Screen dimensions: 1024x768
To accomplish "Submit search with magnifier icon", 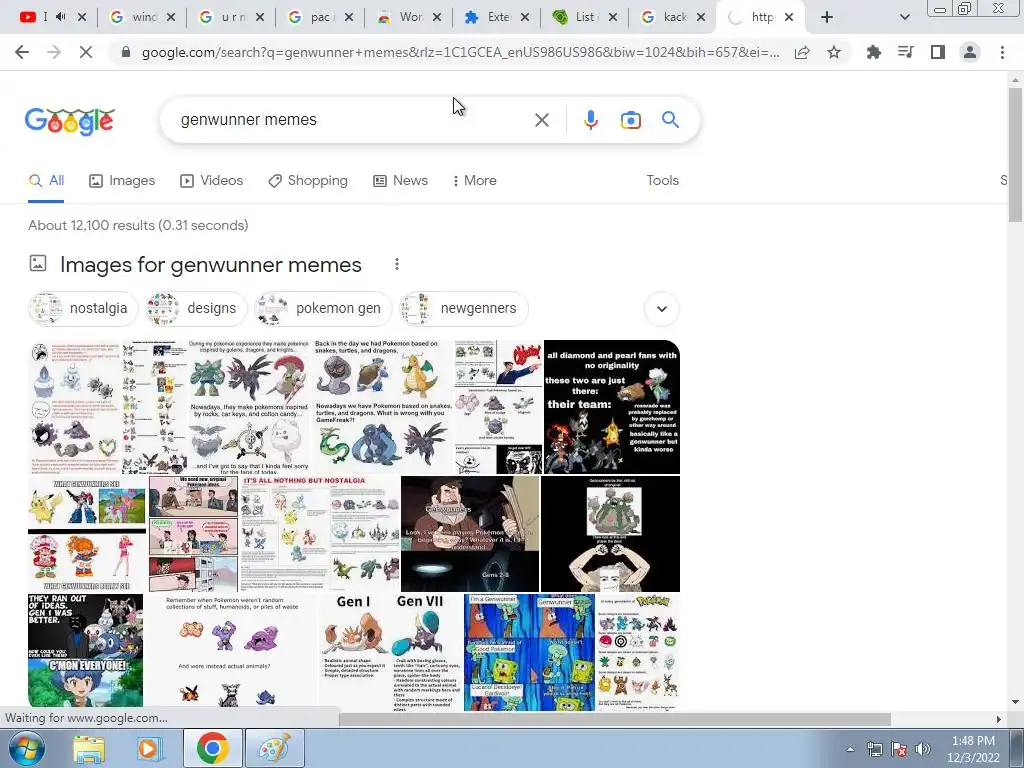I will point(670,120).
